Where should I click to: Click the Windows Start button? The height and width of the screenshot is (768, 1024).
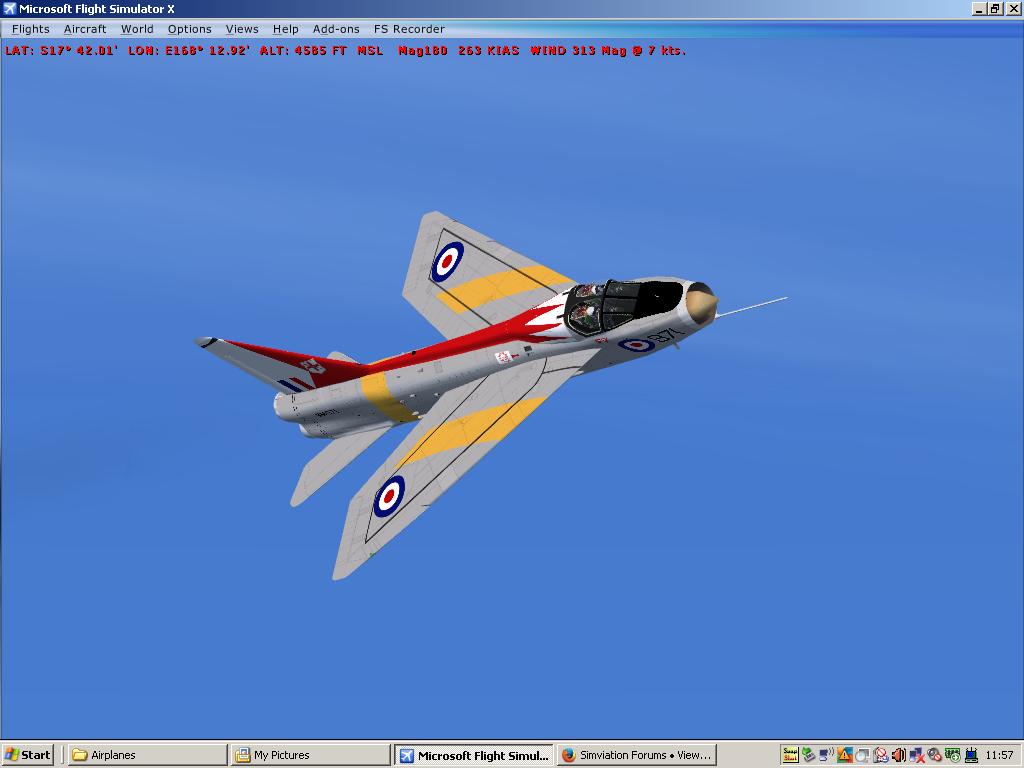[x=27, y=755]
